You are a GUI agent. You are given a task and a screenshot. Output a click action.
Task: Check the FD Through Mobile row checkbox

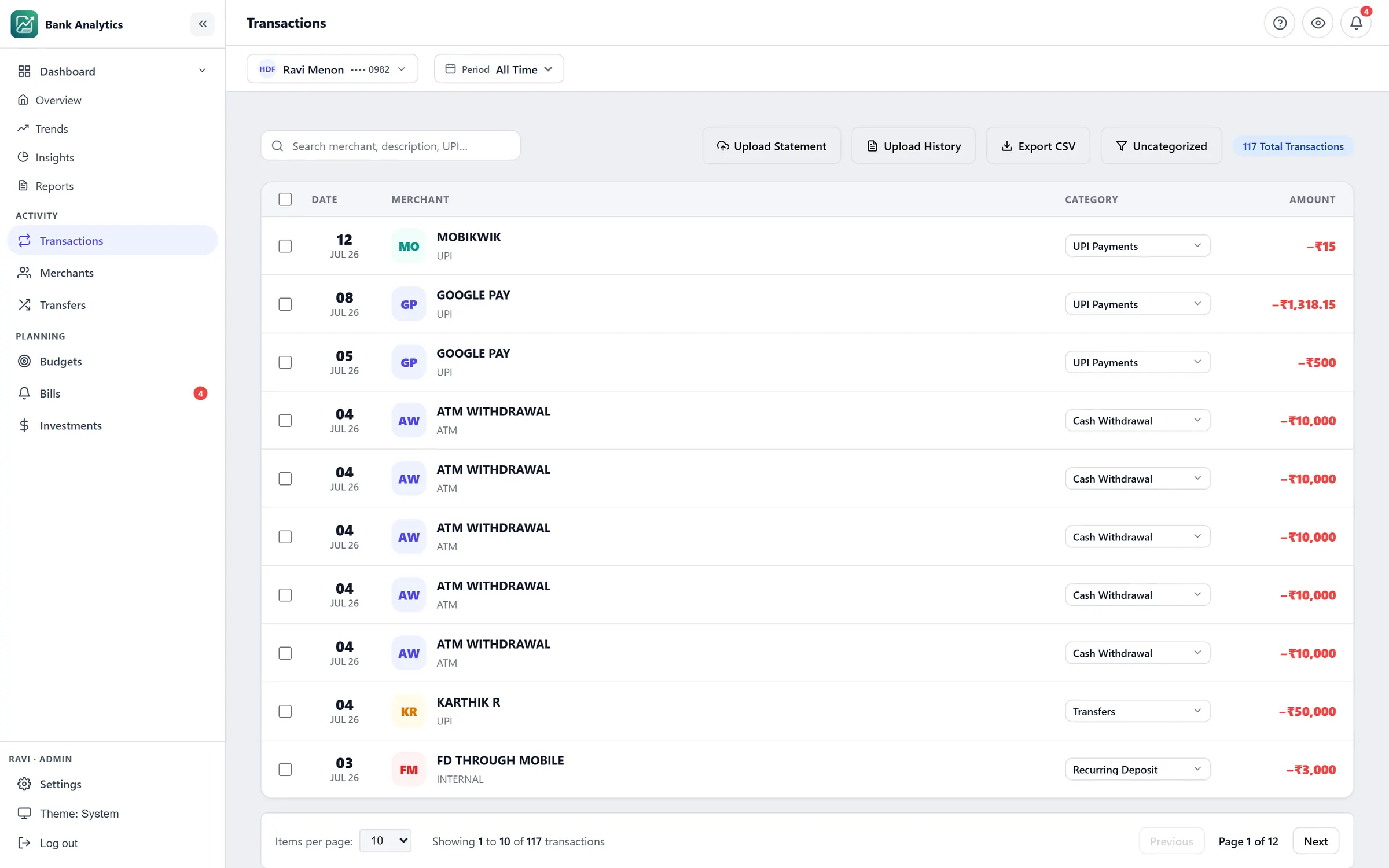coord(285,770)
